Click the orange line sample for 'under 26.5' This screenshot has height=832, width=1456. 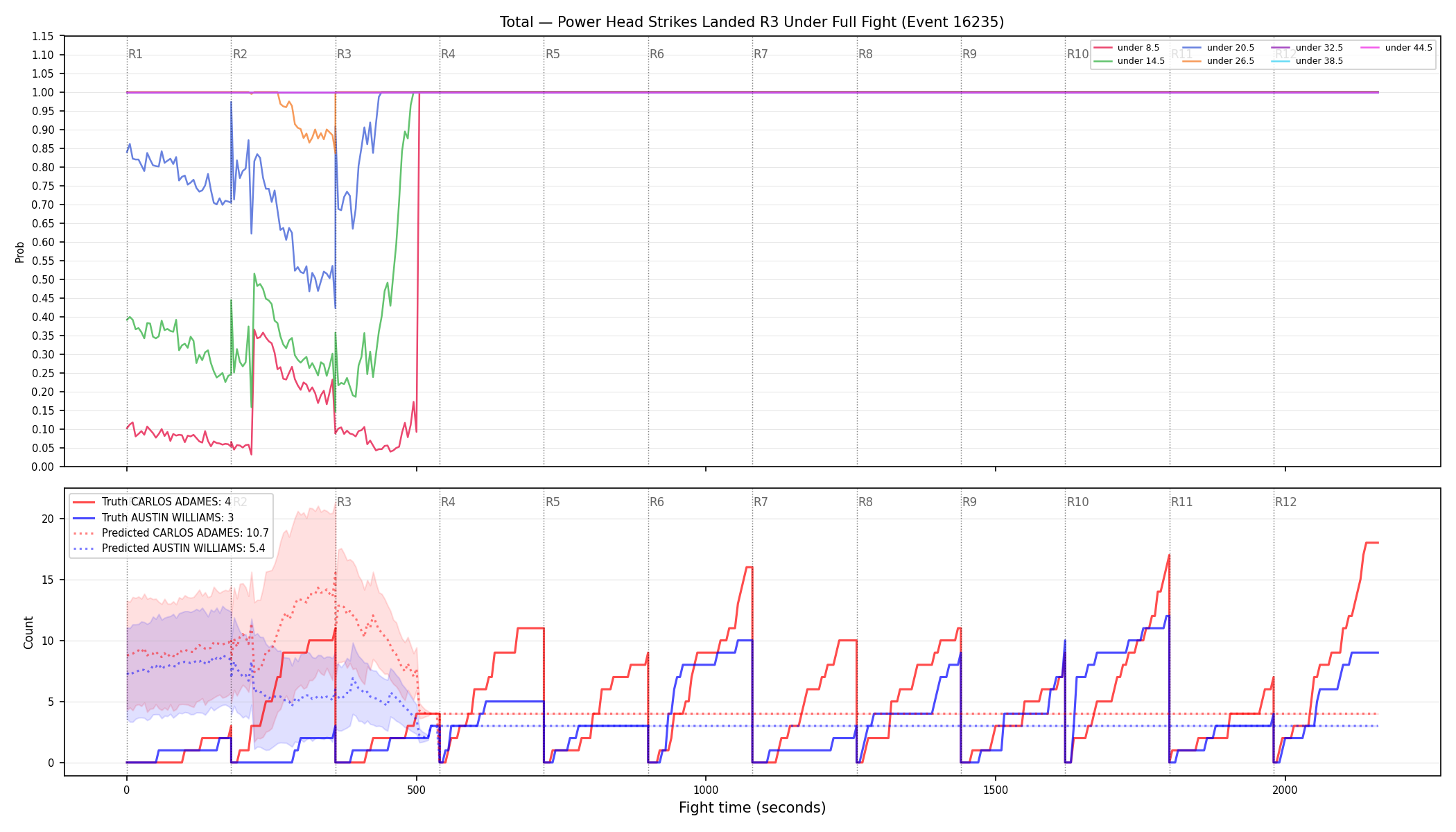(x=1192, y=61)
